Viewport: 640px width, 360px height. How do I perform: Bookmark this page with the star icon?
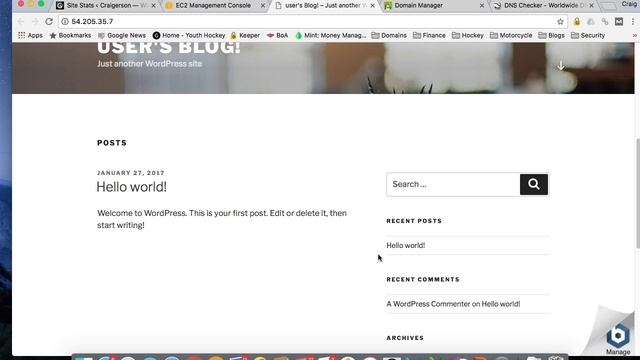click(560, 22)
